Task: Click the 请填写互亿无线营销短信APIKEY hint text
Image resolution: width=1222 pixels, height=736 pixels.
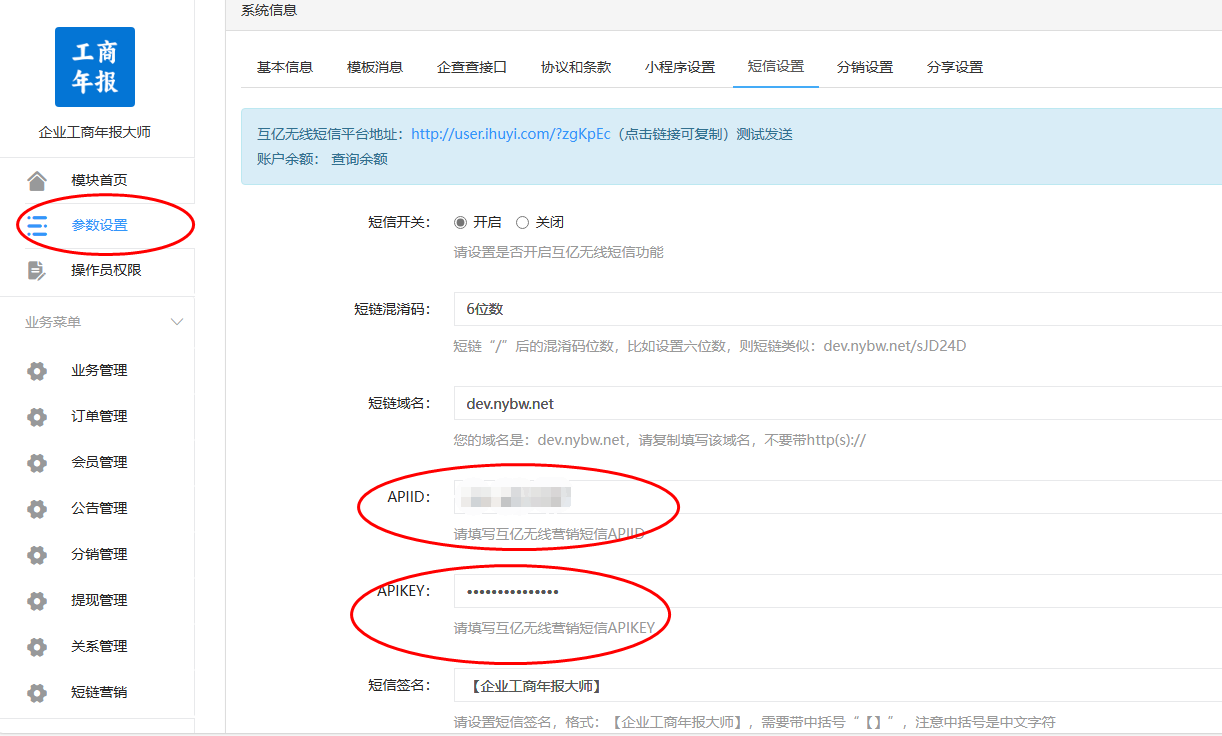Action: coord(554,628)
